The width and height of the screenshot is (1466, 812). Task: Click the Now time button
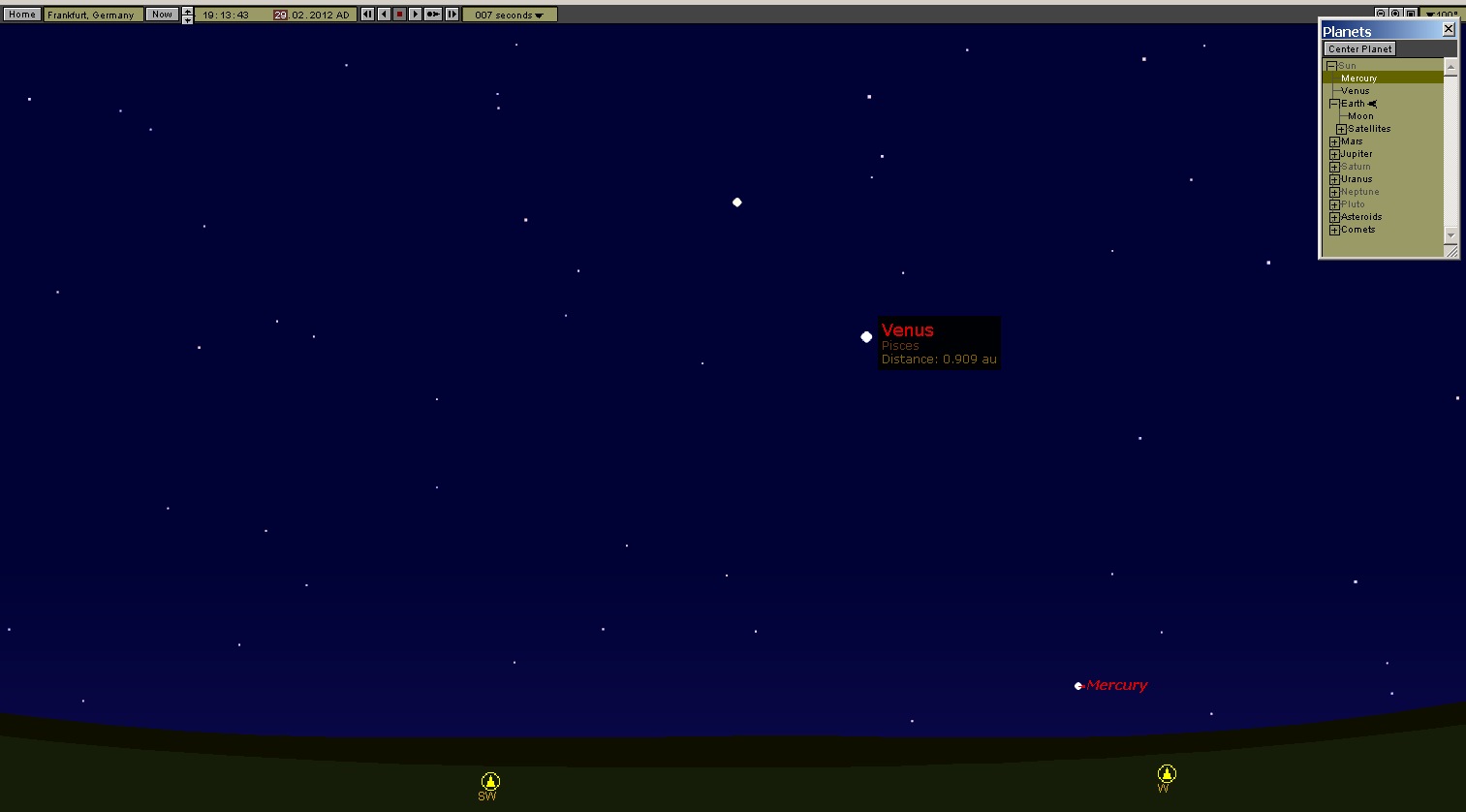point(162,15)
